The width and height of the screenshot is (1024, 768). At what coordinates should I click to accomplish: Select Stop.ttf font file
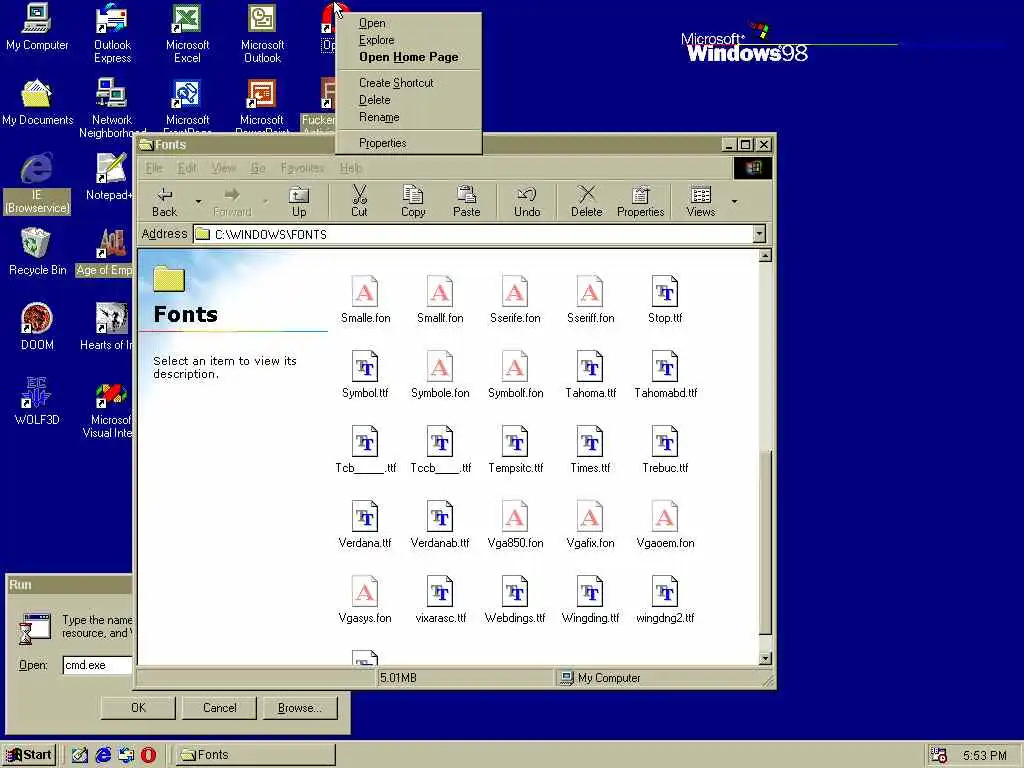click(x=665, y=300)
